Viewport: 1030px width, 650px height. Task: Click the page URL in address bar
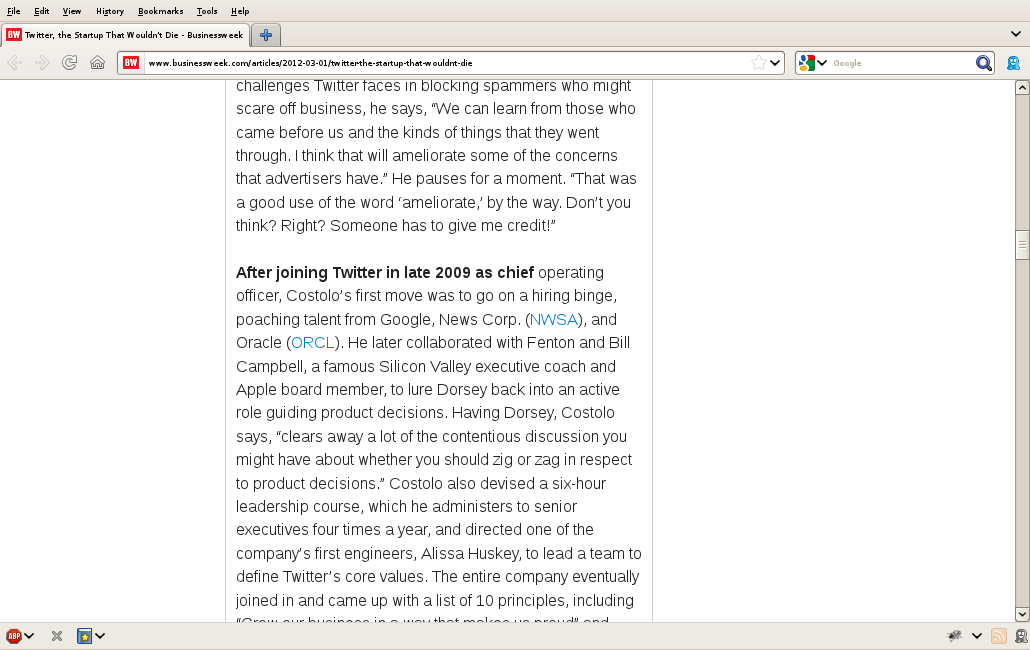[x=310, y=63]
